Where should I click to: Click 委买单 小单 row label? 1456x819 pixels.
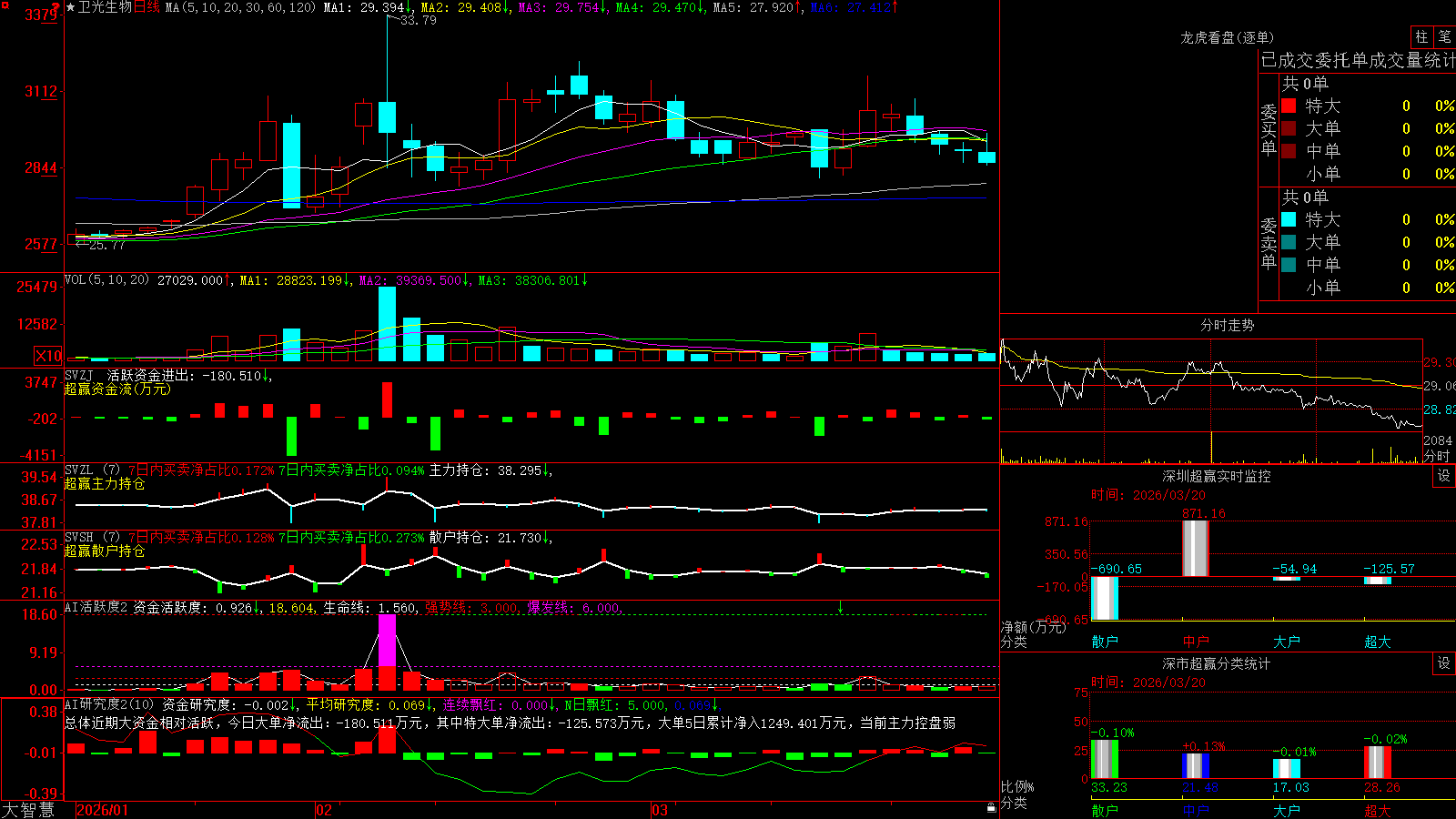(x=1323, y=174)
